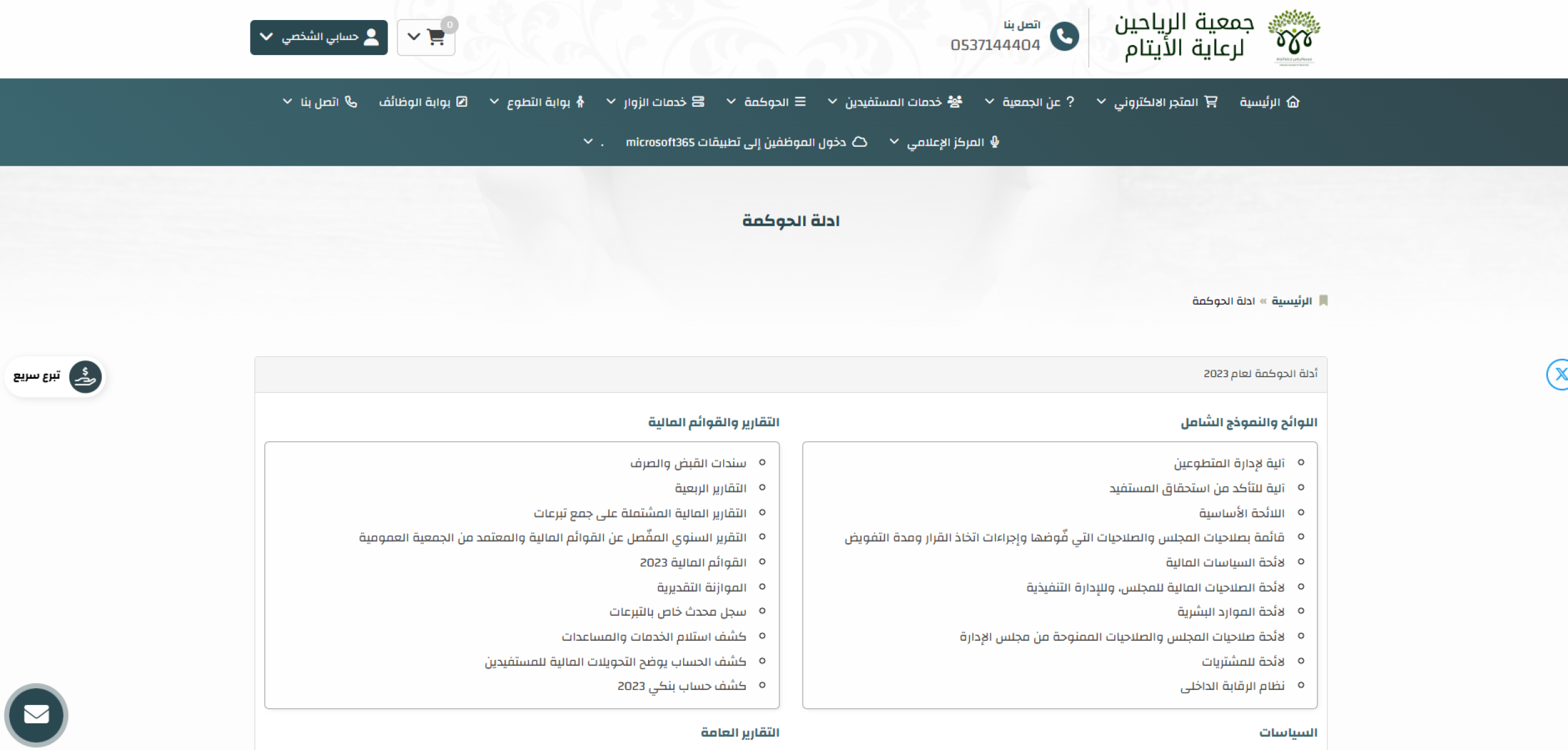Click the أدلة الحوكمة لعام 2023 panel header
Viewport: 1568px width, 750px height.
tap(791, 374)
